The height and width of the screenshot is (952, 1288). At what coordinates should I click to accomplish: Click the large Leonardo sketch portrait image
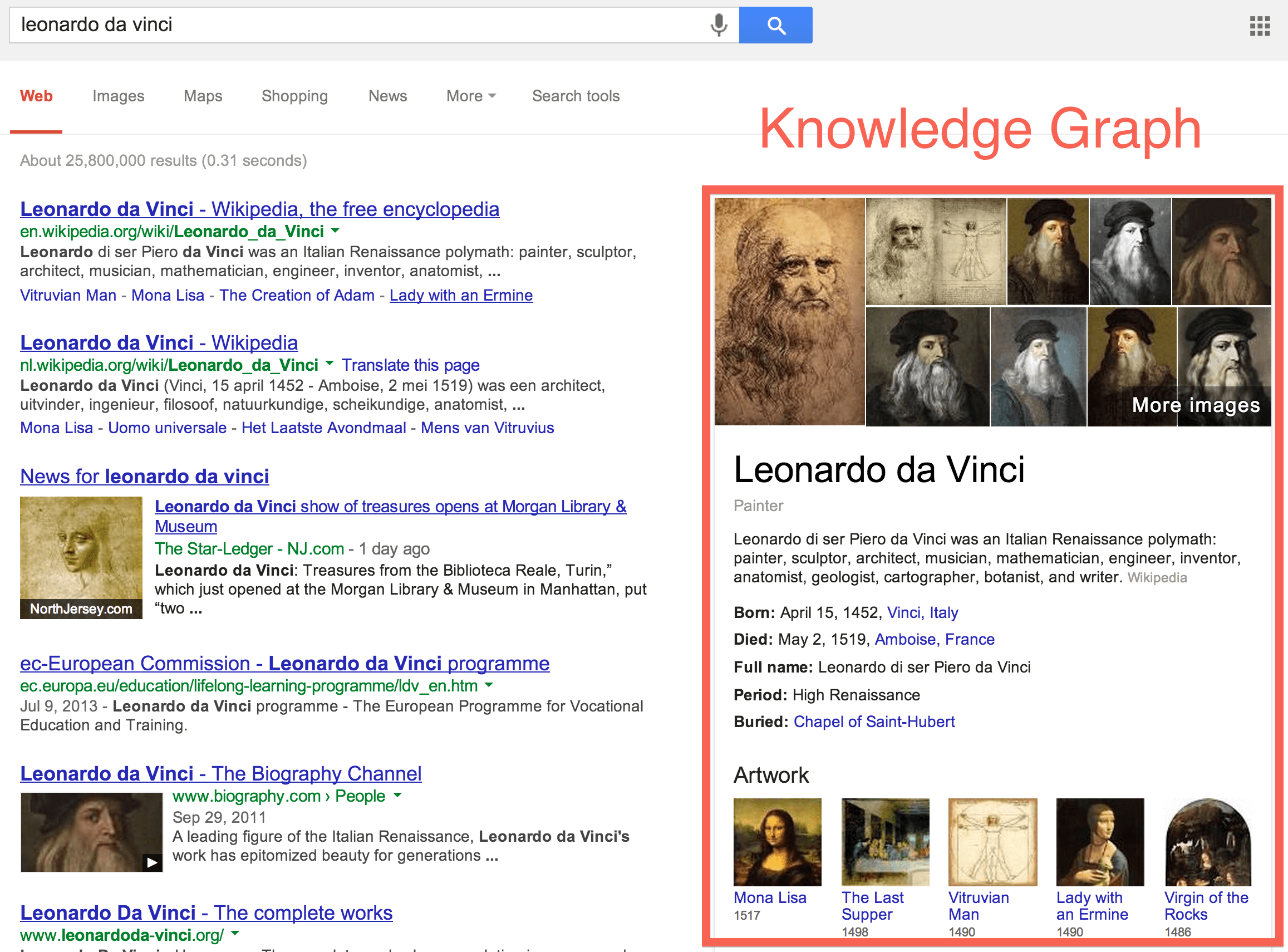tap(789, 312)
